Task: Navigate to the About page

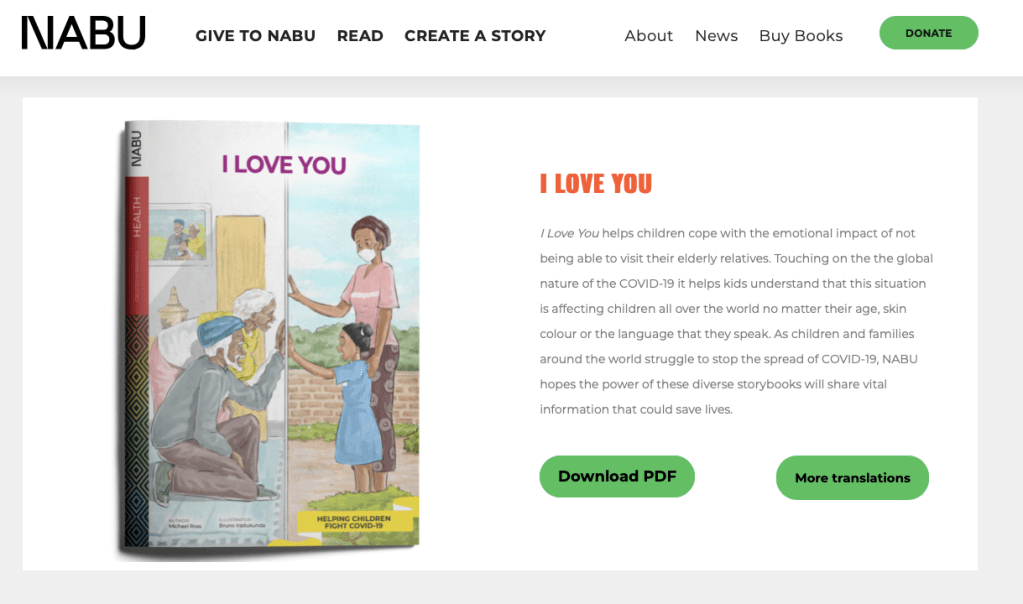Action: click(648, 36)
